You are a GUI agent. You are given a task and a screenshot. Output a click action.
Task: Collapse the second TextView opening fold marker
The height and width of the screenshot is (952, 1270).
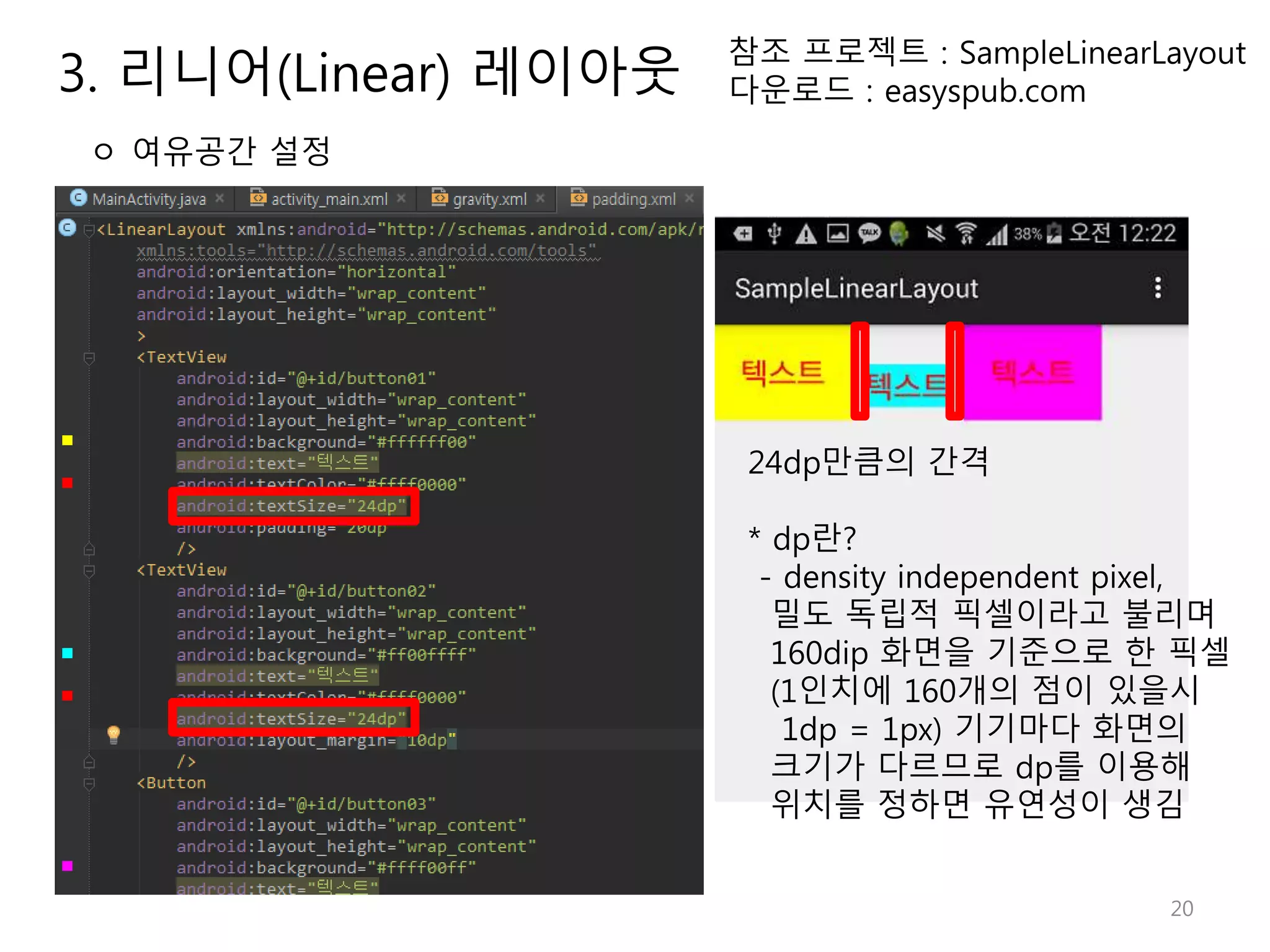[89, 571]
